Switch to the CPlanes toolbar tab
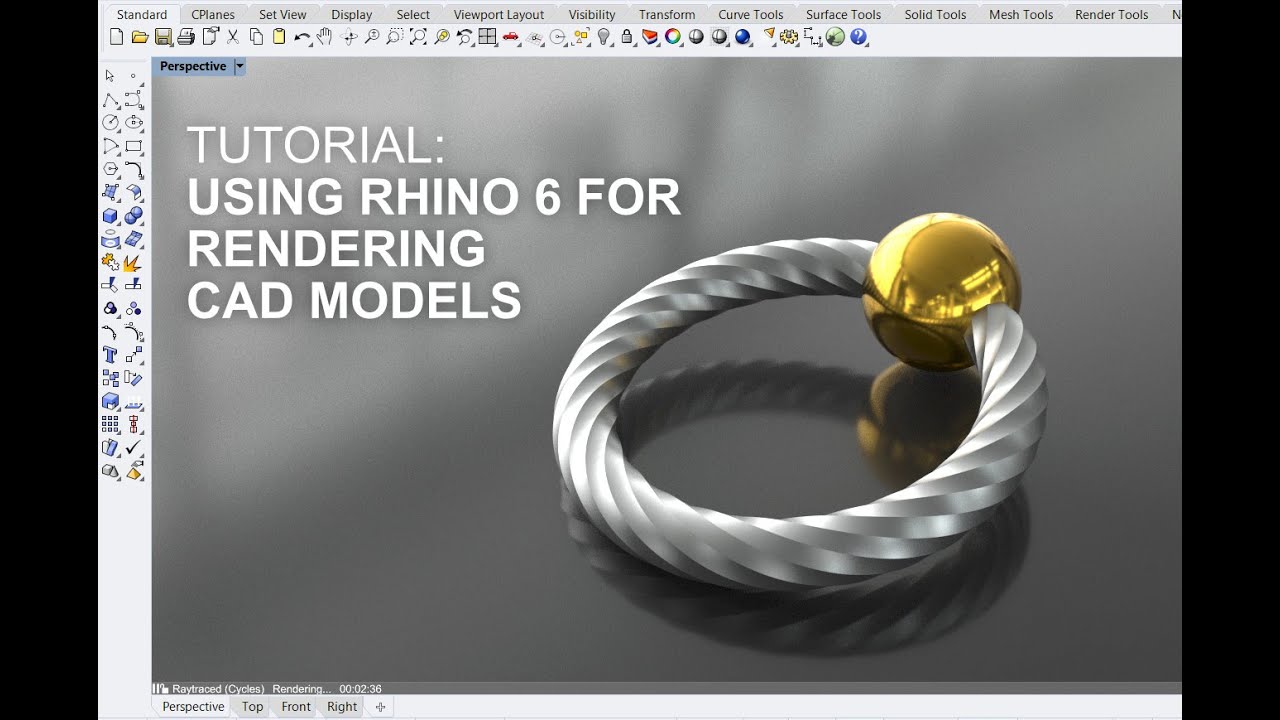This screenshot has width=1280, height=720. coord(213,15)
